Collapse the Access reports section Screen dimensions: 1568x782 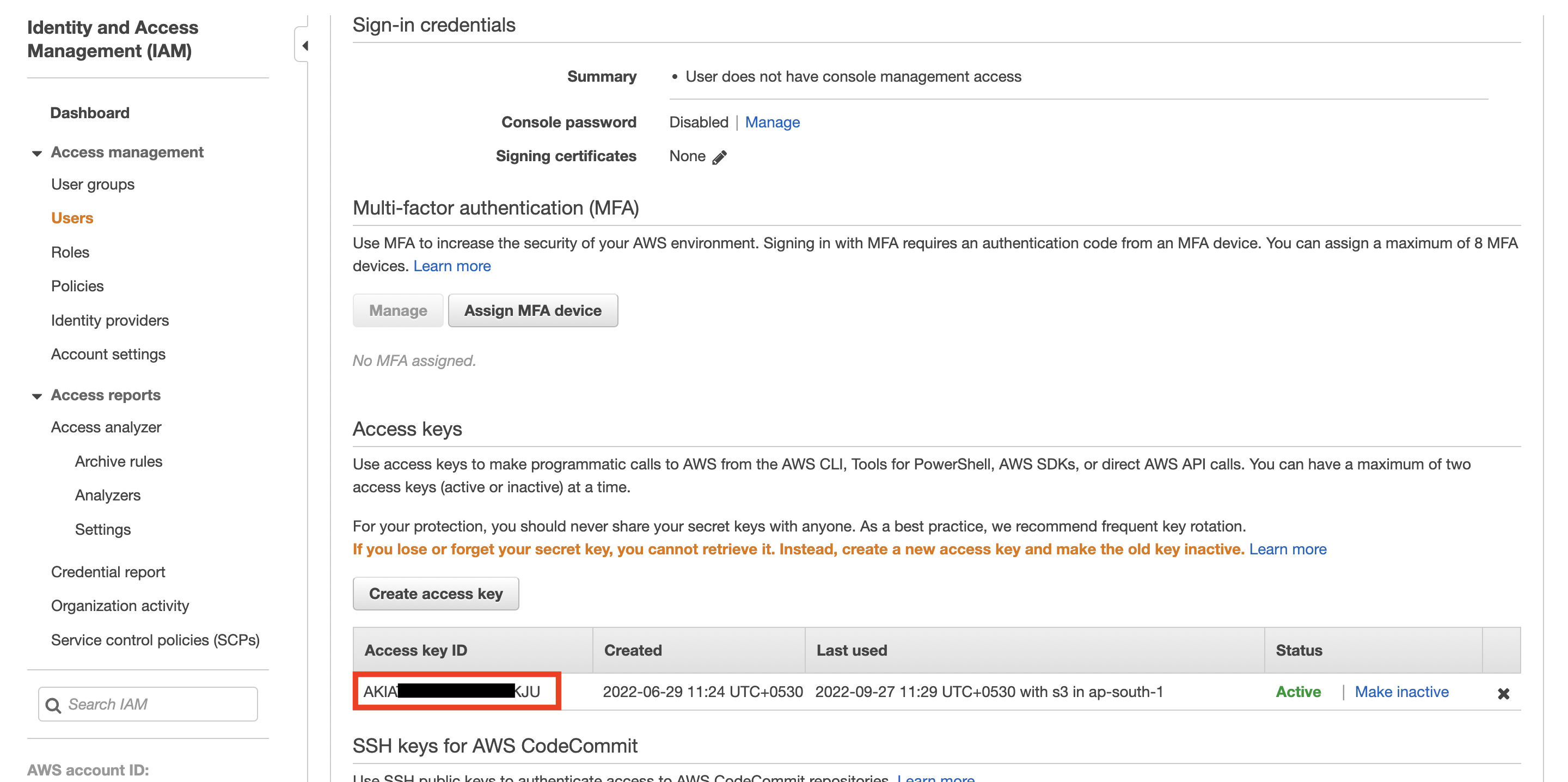(37, 396)
